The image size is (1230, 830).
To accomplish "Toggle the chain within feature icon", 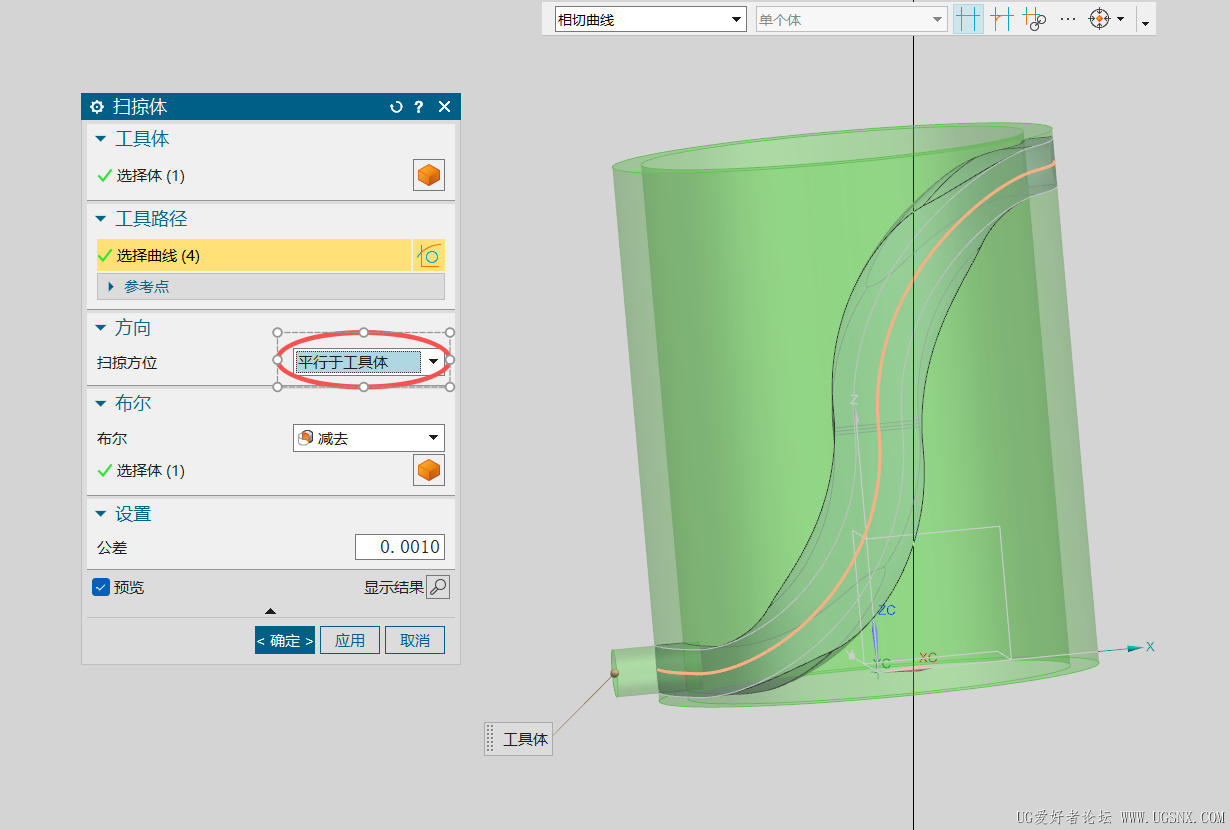I will coord(1034,19).
